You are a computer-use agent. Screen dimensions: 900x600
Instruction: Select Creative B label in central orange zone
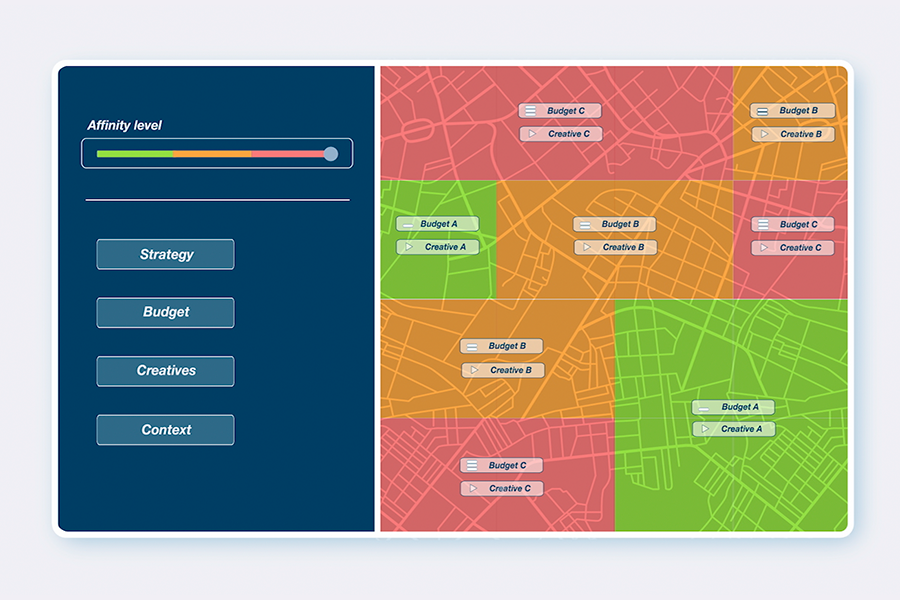click(x=623, y=247)
